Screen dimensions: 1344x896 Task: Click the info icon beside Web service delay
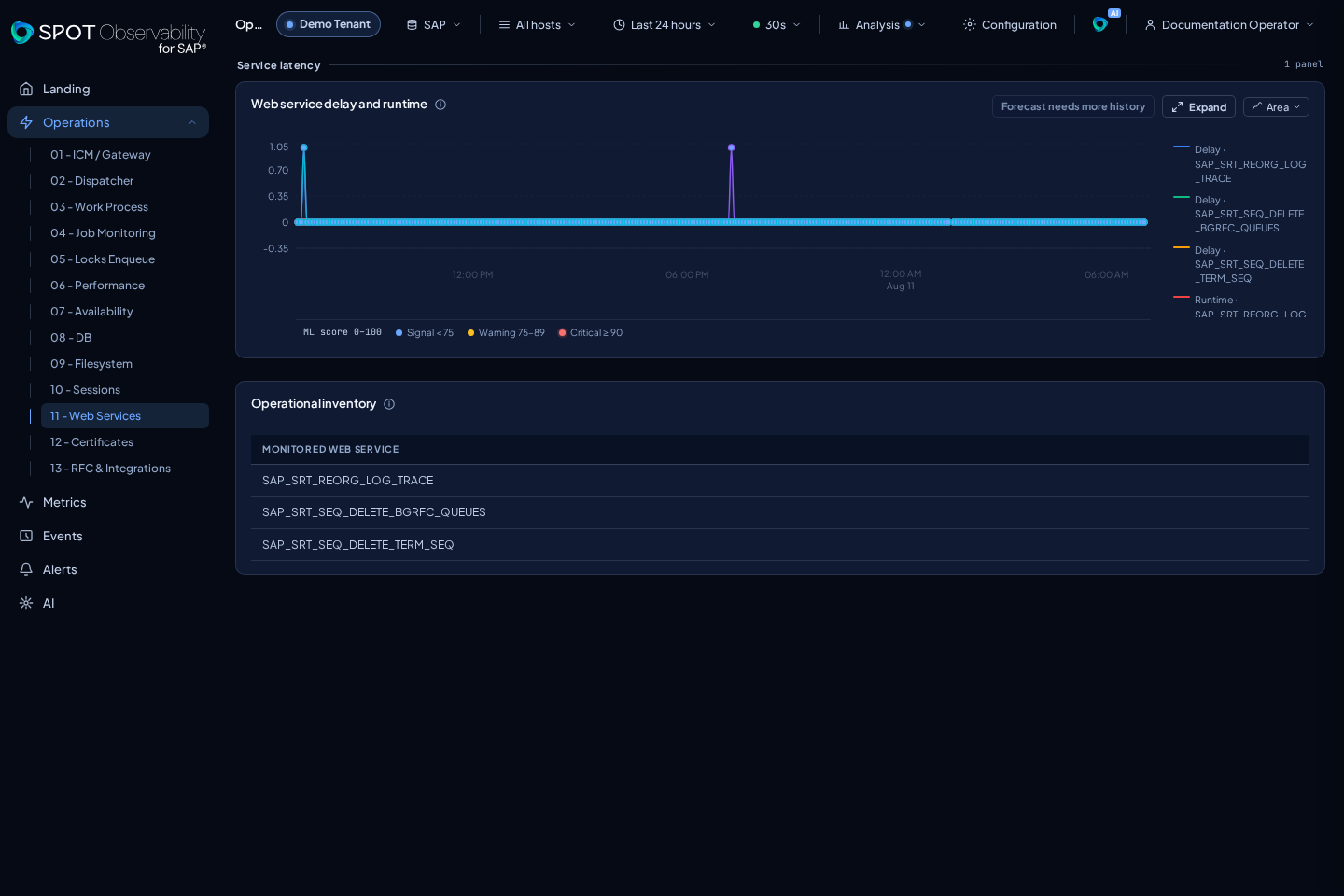point(441,105)
